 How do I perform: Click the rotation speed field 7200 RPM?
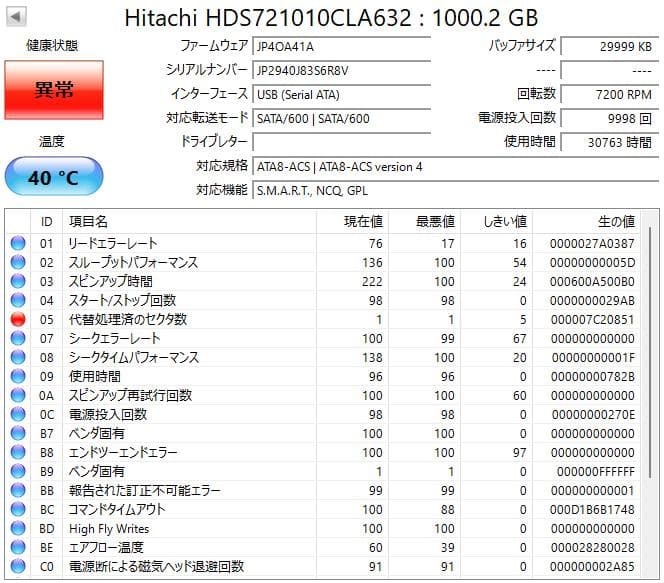(x=610, y=94)
